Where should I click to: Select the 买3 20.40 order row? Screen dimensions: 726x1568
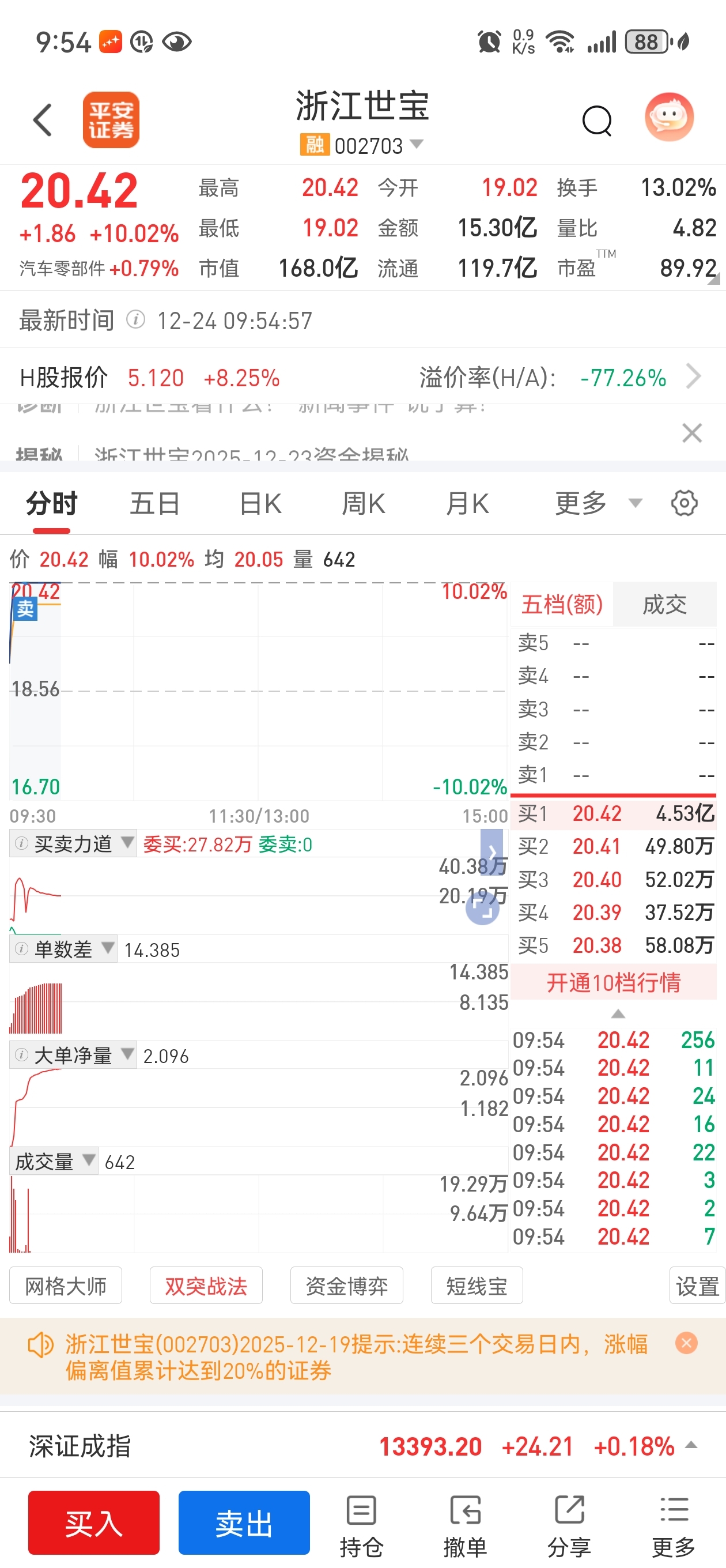(614, 880)
